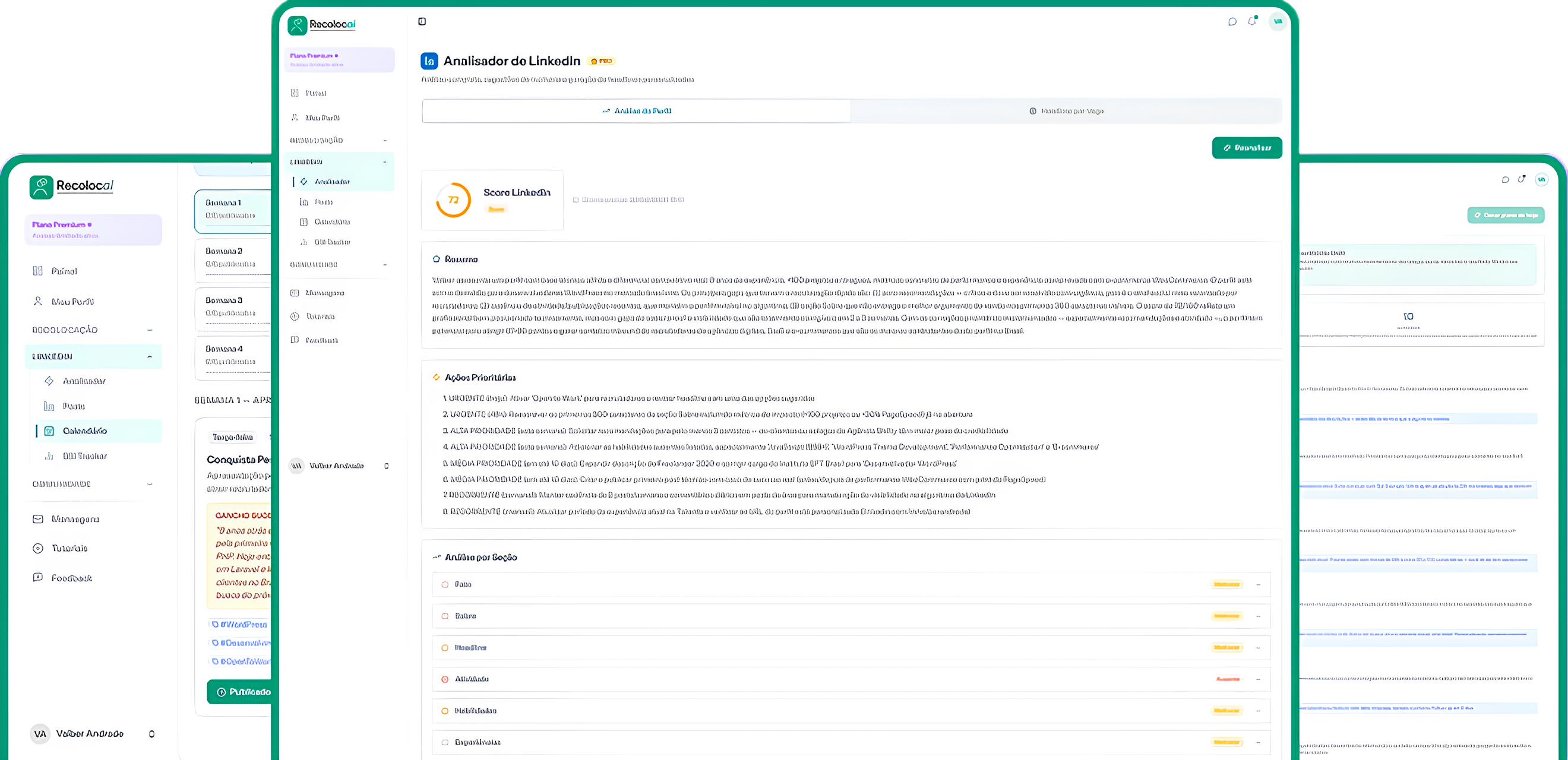The height and width of the screenshot is (760, 1568).
Task: Switch to the inactive second analysis tab
Action: [1066, 111]
